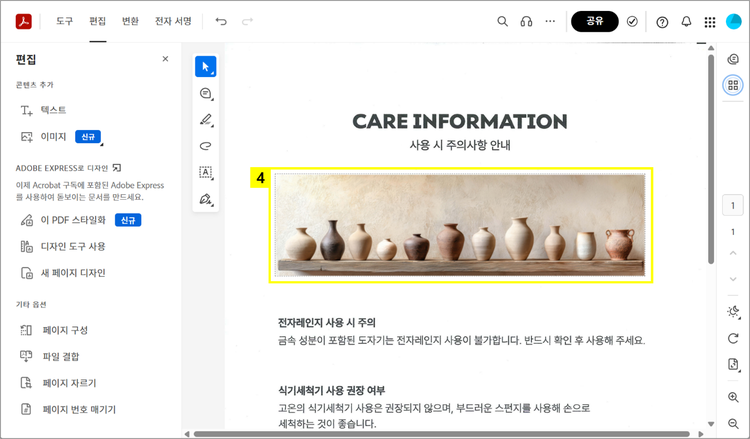The image size is (750, 439).
Task: Go to next page with down chevron
Action: tap(733, 279)
